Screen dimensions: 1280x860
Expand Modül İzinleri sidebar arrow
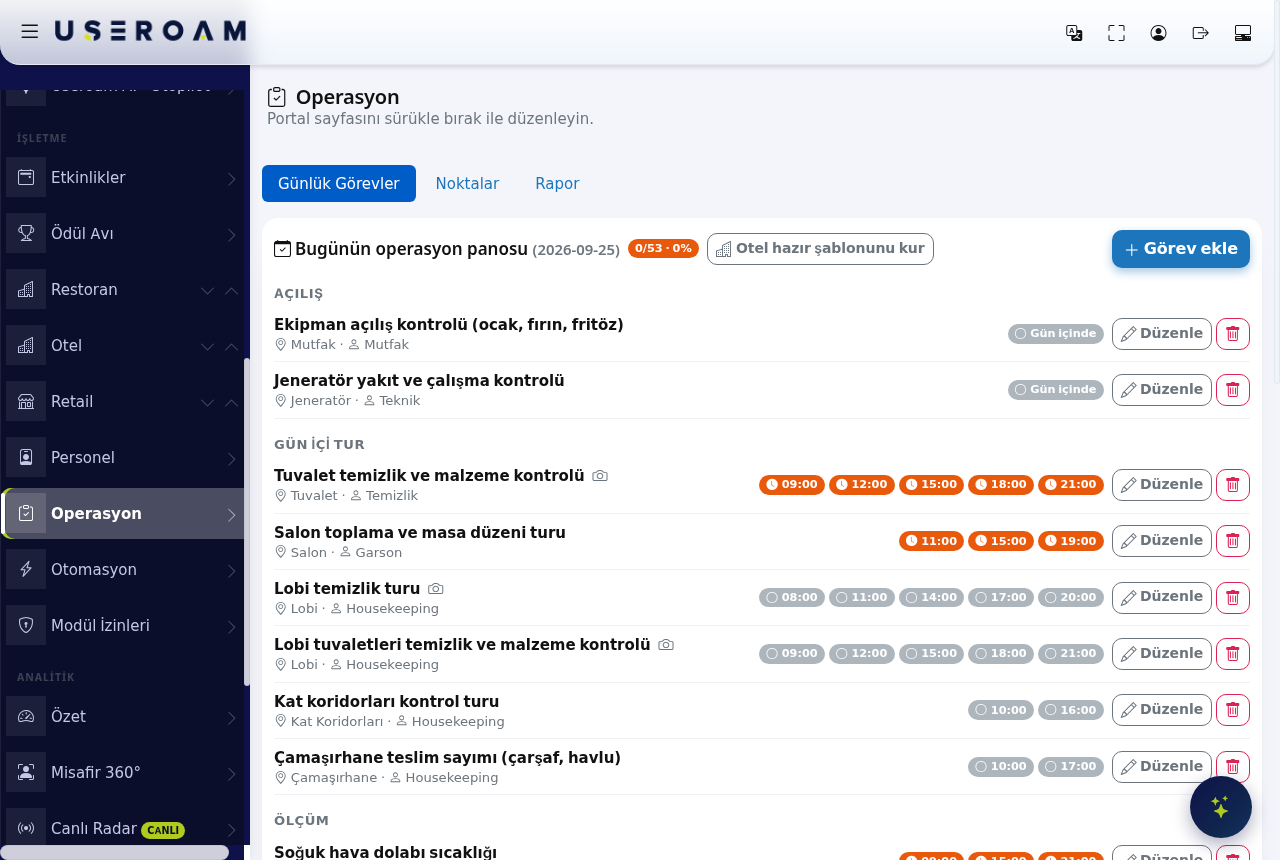(x=231, y=626)
